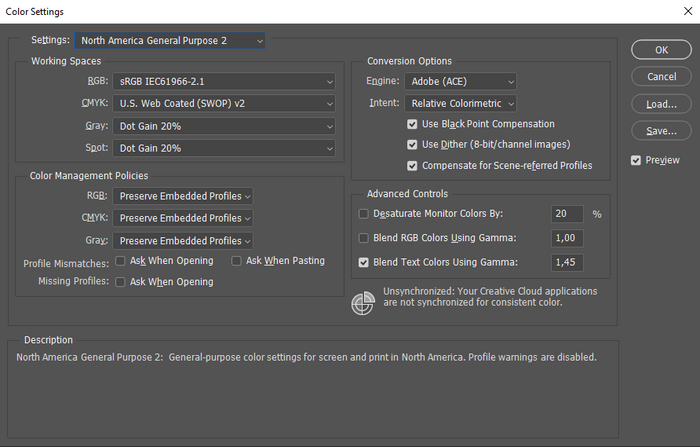
Task: Toggle the Preview checkbox
Action: tap(637, 160)
